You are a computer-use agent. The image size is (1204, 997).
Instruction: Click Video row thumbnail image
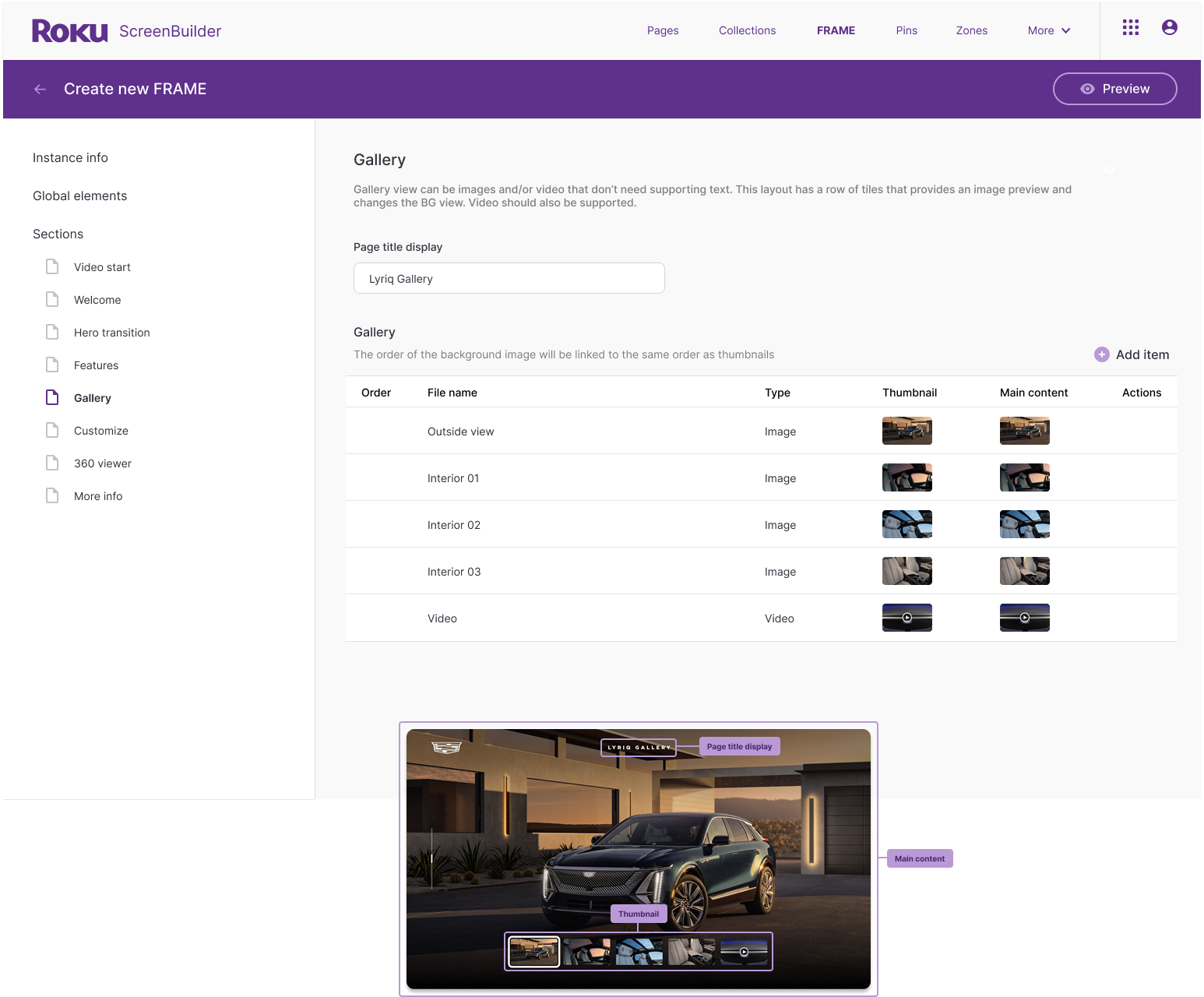pos(907,618)
